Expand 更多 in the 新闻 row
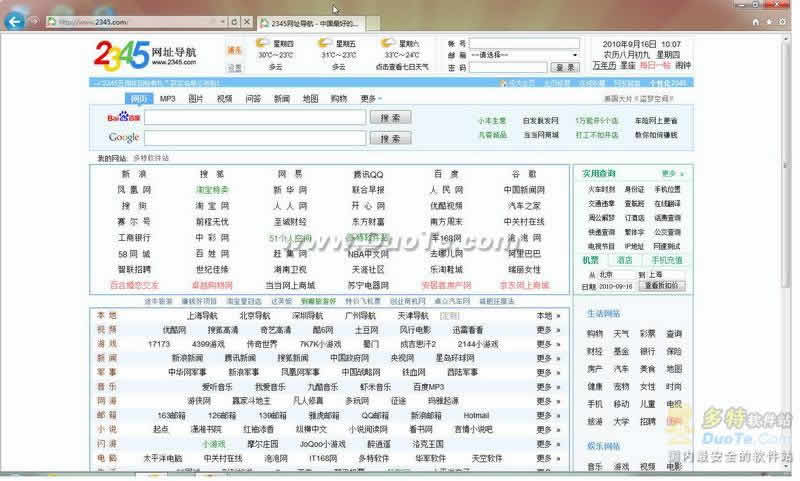This screenshot has width=800, height=481. [548, 359]
